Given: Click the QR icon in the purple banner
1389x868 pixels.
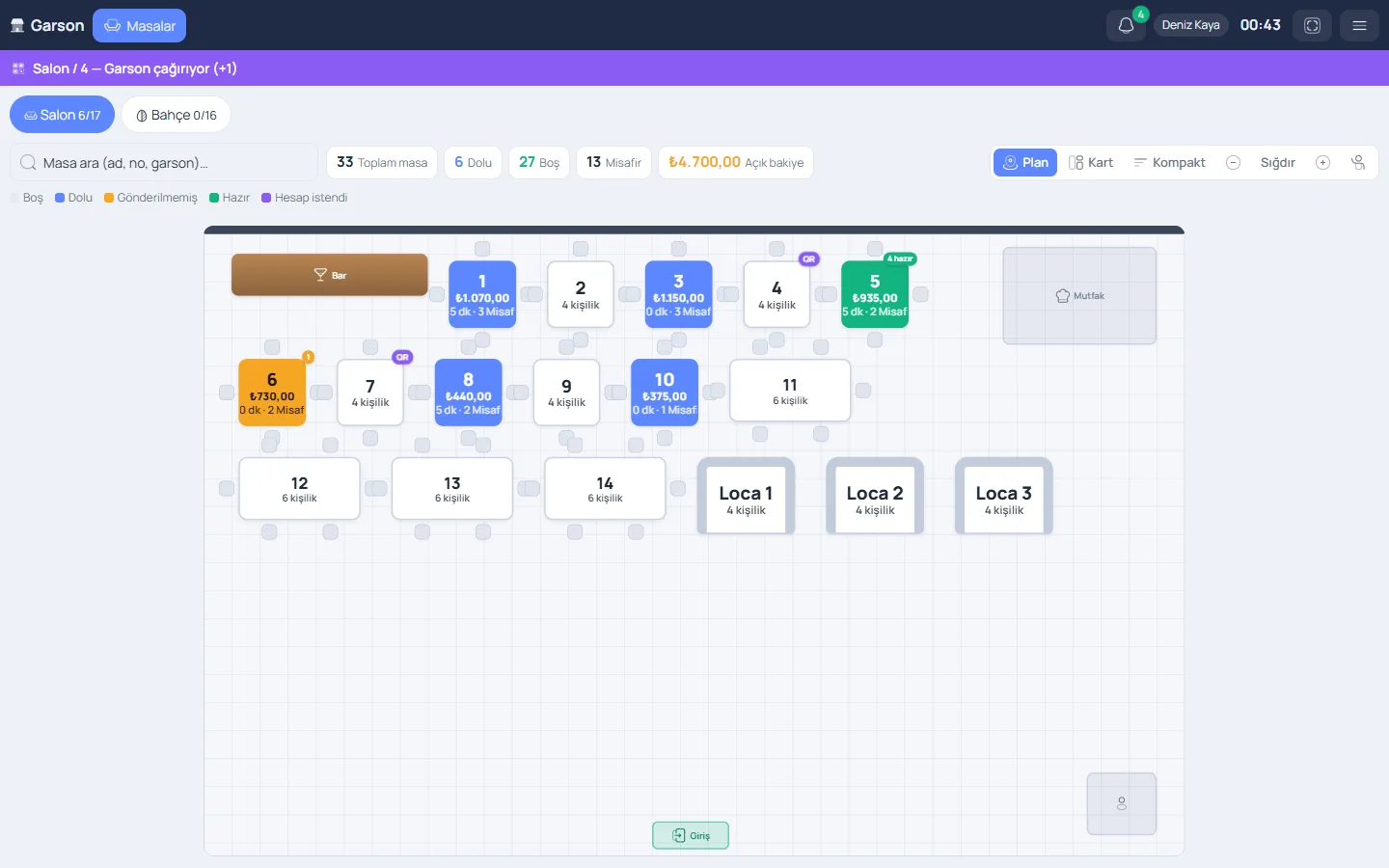Looking at the screenshot, I should click(x=18, y=68).
